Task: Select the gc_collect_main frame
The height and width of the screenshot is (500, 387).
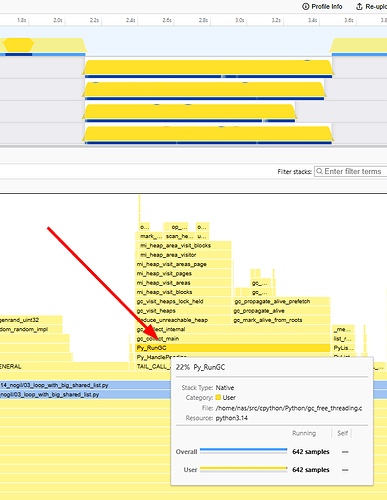Action: point(233,338)
